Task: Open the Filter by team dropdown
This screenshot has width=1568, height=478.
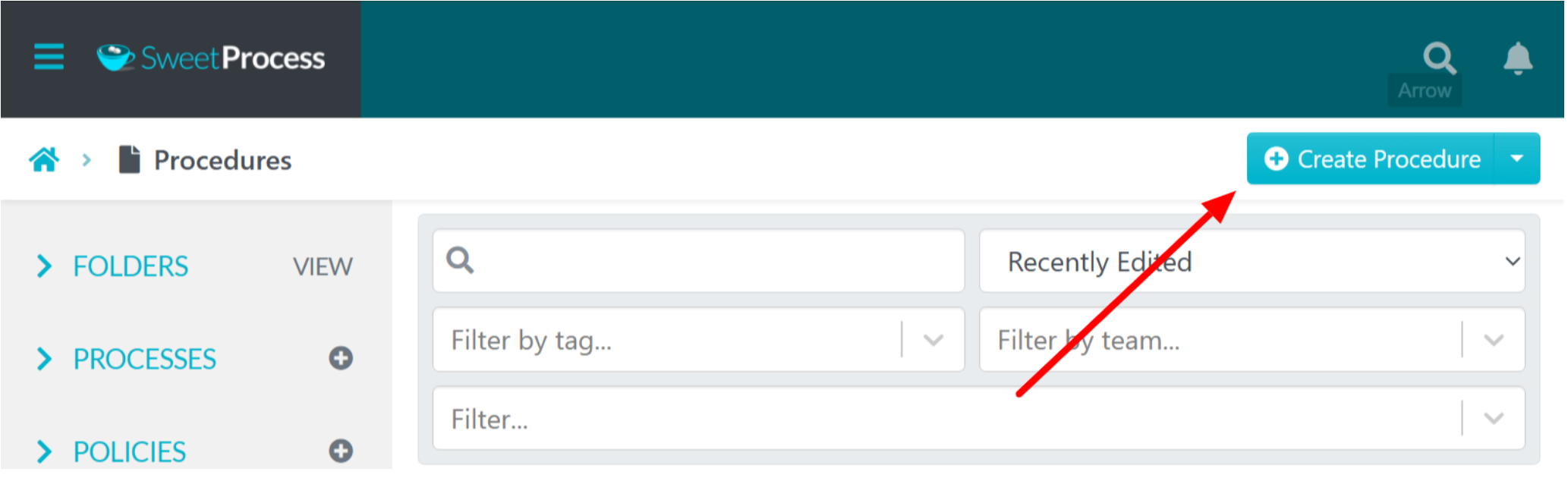Action: (1494, 339)
